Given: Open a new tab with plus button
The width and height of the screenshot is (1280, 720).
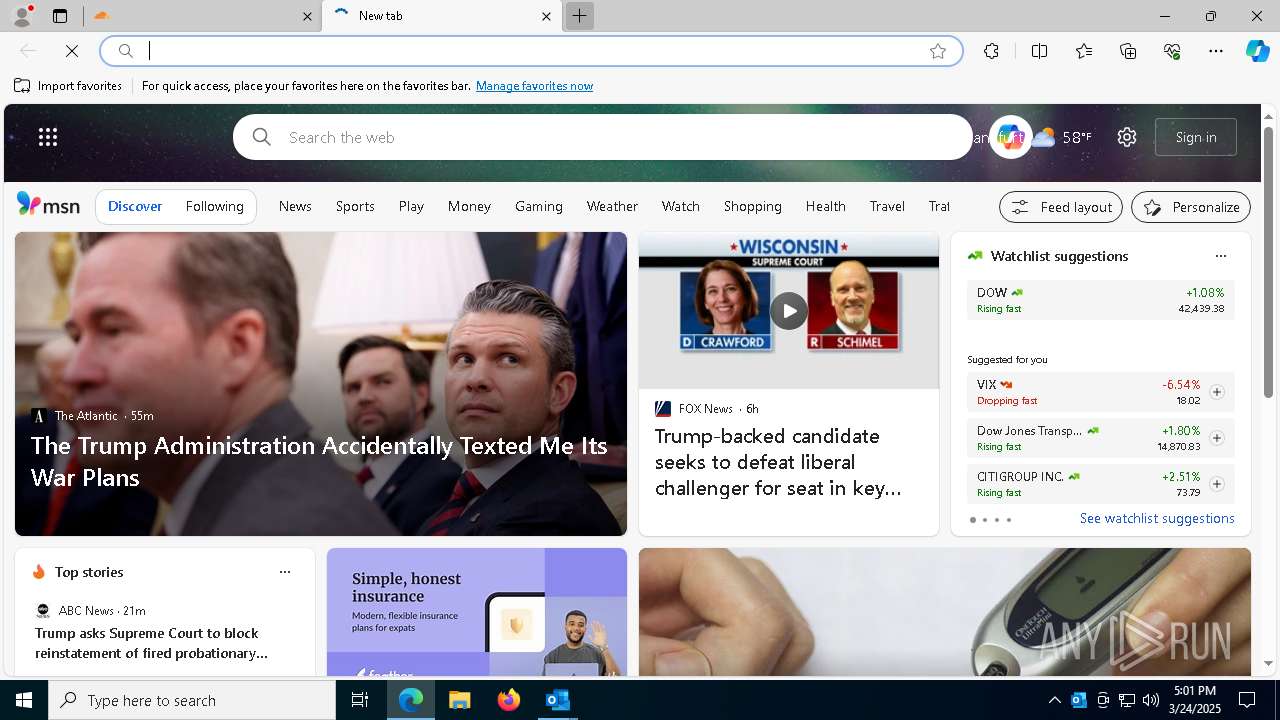Looking at the screenshot, I should 579,16.
